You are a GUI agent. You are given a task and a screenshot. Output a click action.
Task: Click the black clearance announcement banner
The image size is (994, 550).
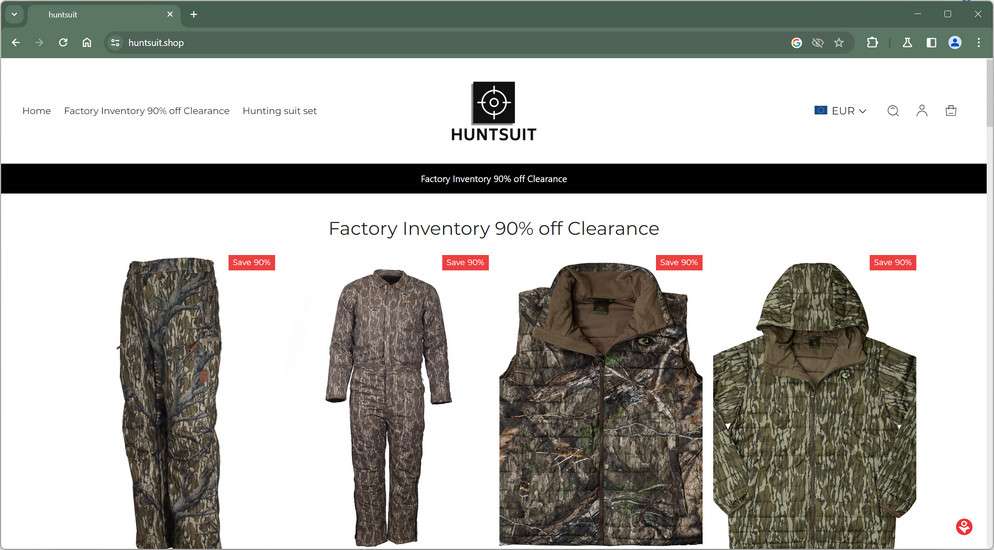(494, 179)
